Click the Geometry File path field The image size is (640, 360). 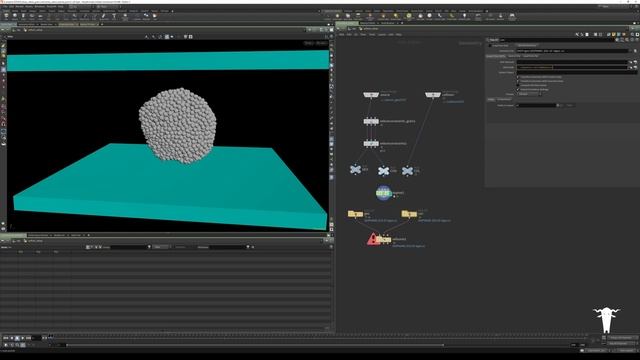coord(572,51)
